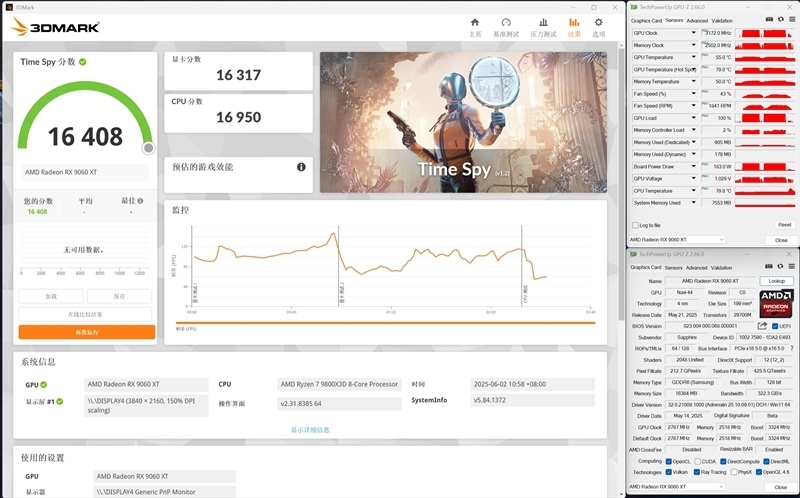Switch to Sensors tab in lower GPU-Z
This screenshot has height=498, width=800.
[673, 267]
